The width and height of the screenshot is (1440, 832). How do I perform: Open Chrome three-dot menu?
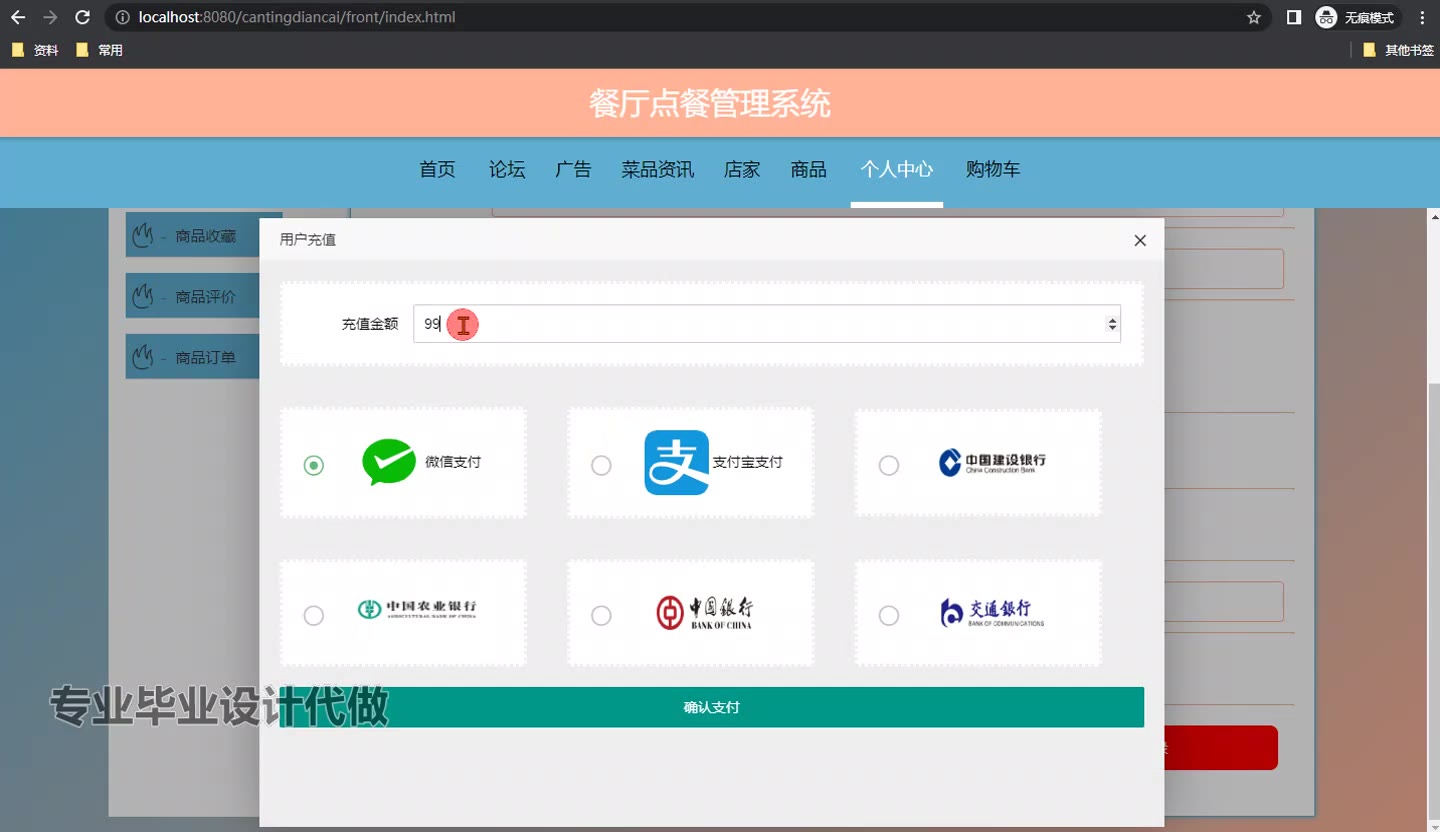pos(1422,17)
